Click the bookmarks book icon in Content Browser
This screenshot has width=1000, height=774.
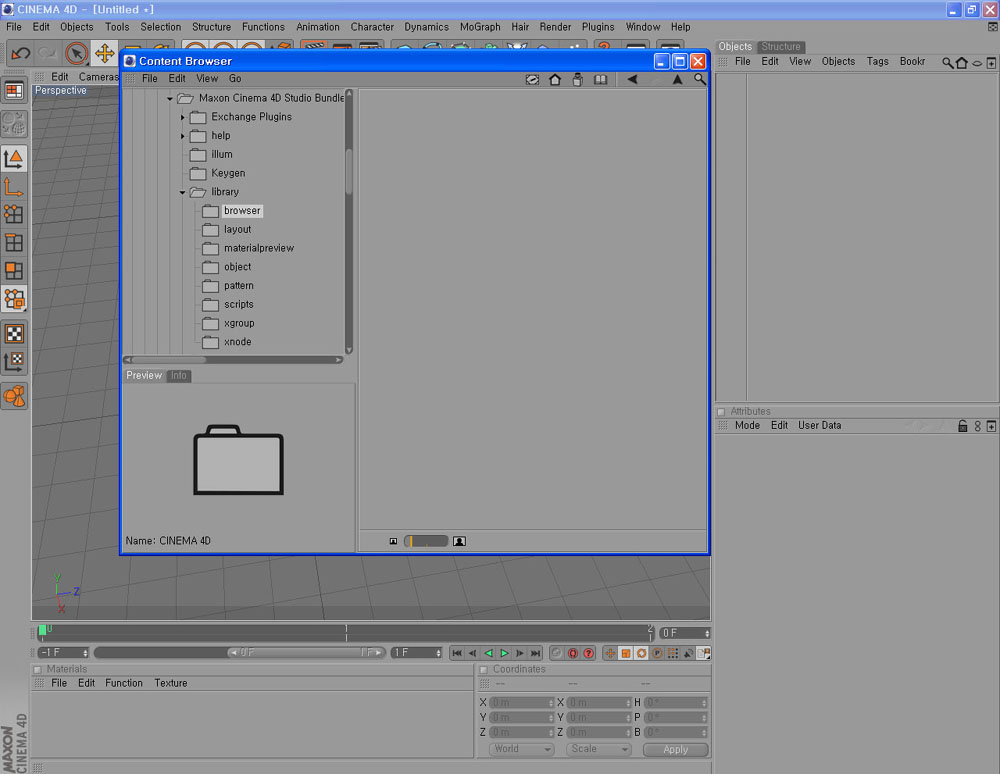click(x=600, y=80)
